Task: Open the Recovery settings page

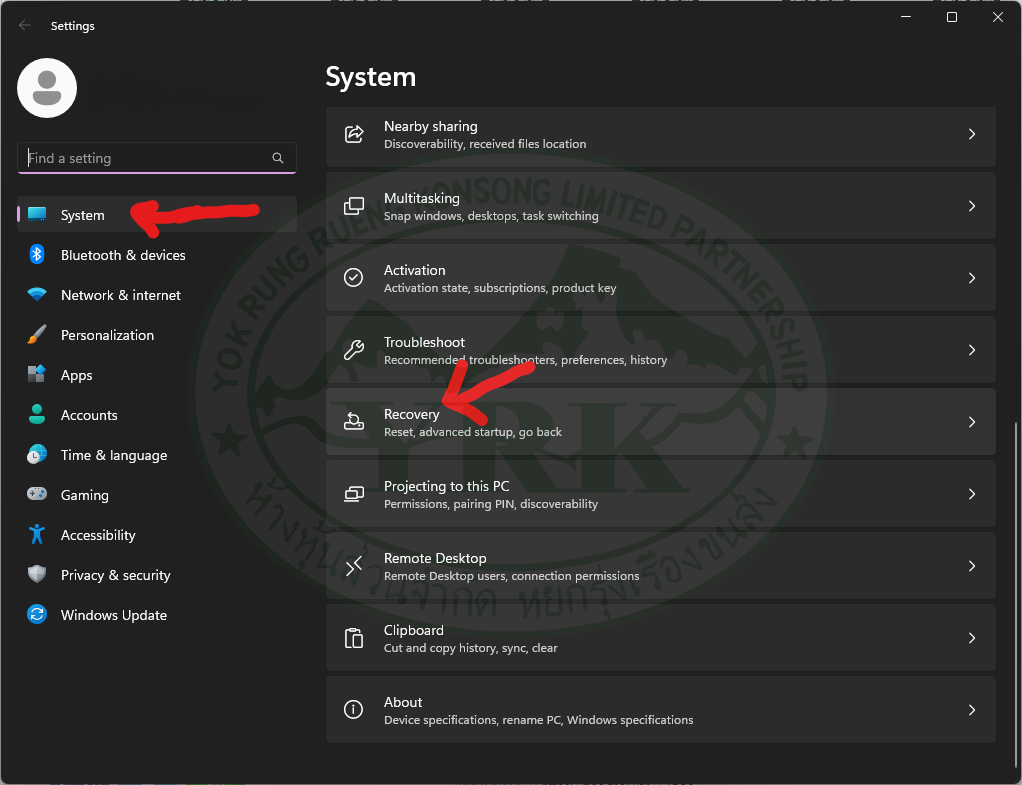Action: point(661,422)
